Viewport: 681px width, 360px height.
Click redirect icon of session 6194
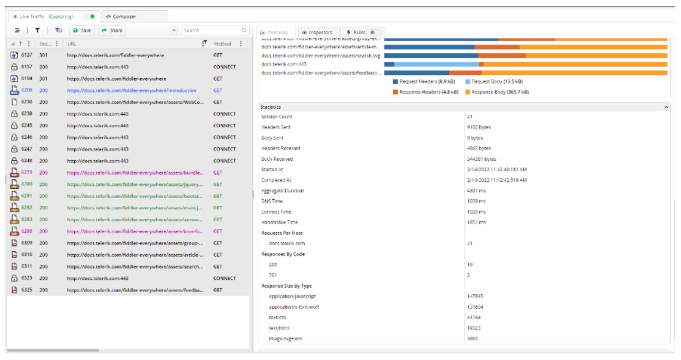coord(14,79)
